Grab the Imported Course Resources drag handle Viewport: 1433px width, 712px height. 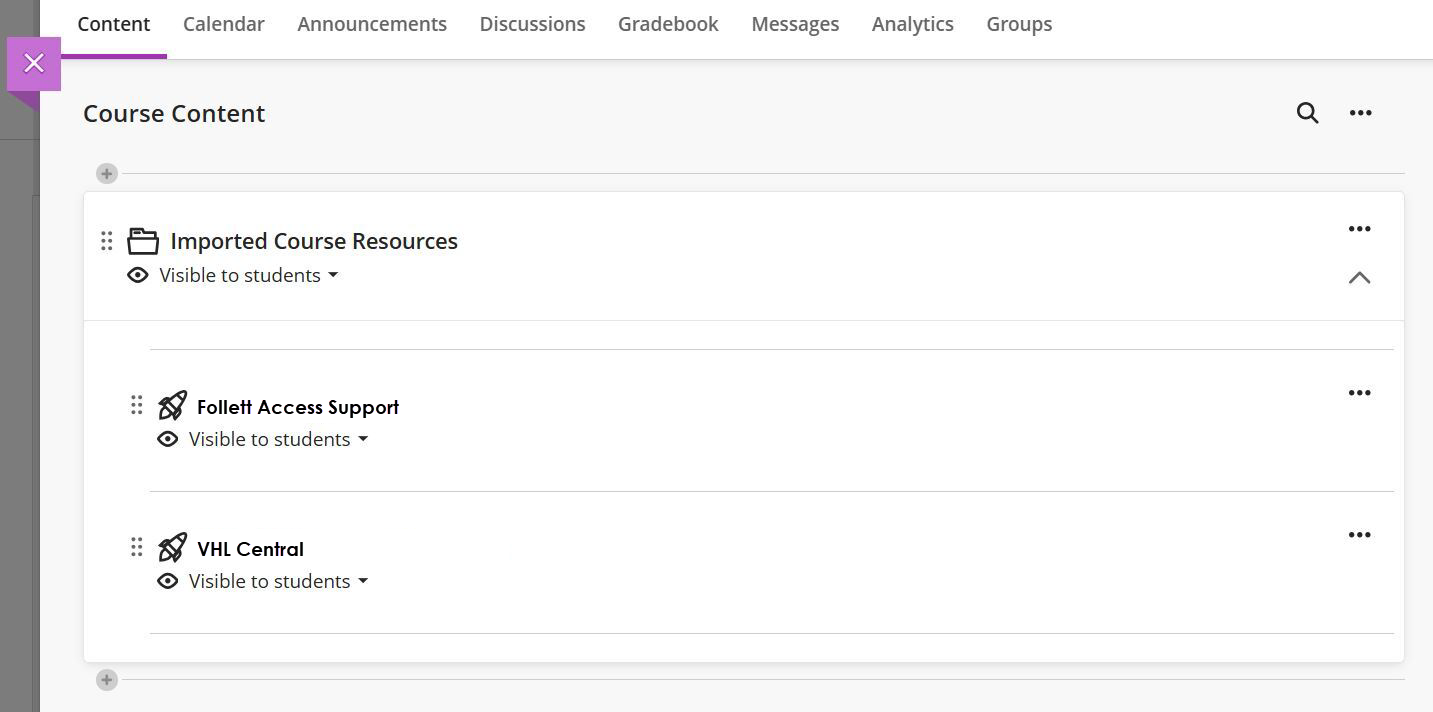pyautogui.click(x=107, y=241)
